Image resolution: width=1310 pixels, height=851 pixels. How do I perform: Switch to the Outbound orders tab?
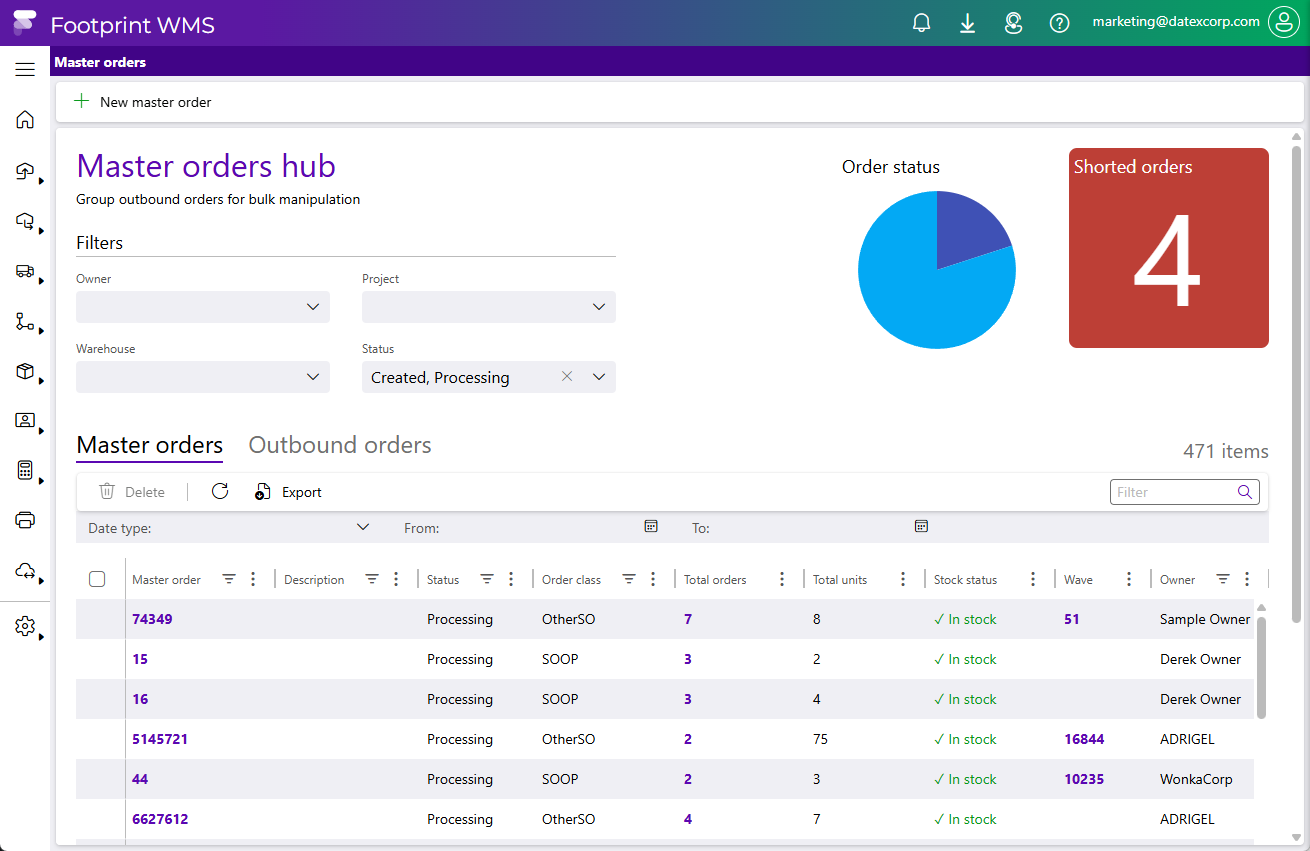tap(340, 445)
